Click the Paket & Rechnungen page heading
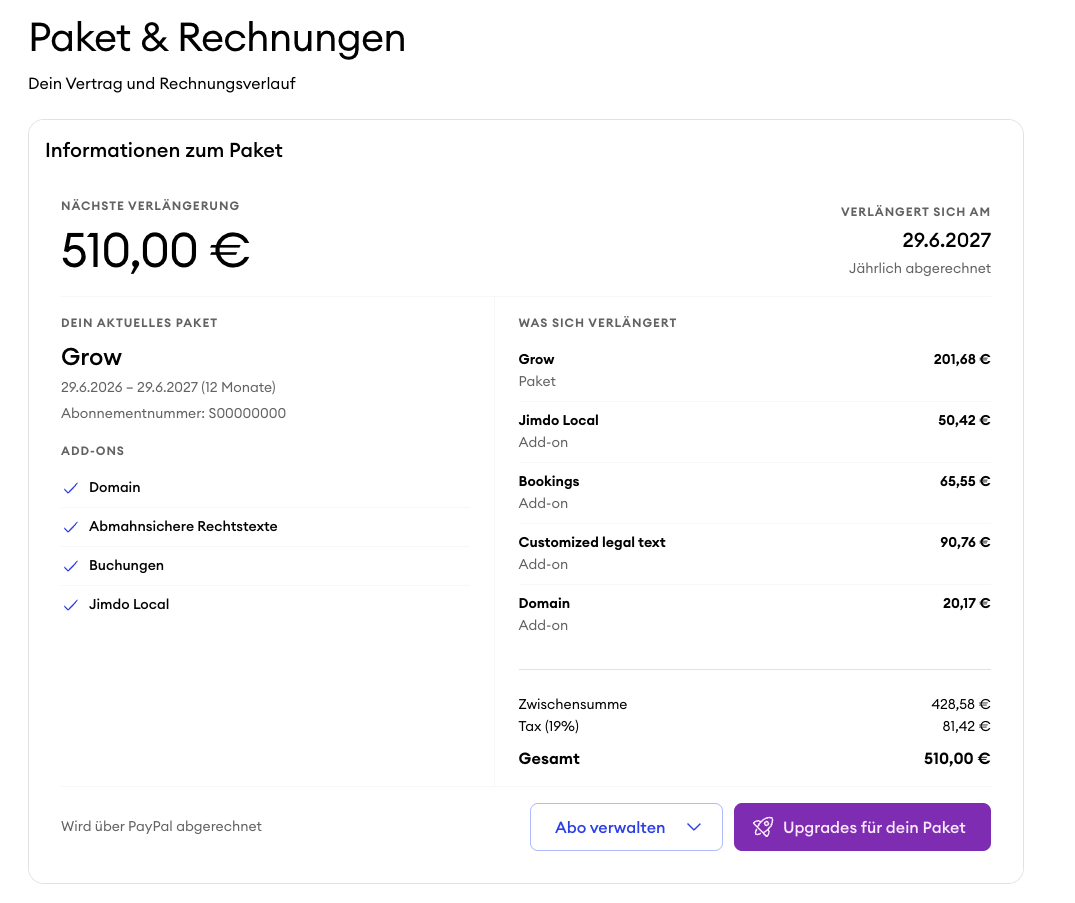The image size is (1075, 903). (x=217, y=38)
